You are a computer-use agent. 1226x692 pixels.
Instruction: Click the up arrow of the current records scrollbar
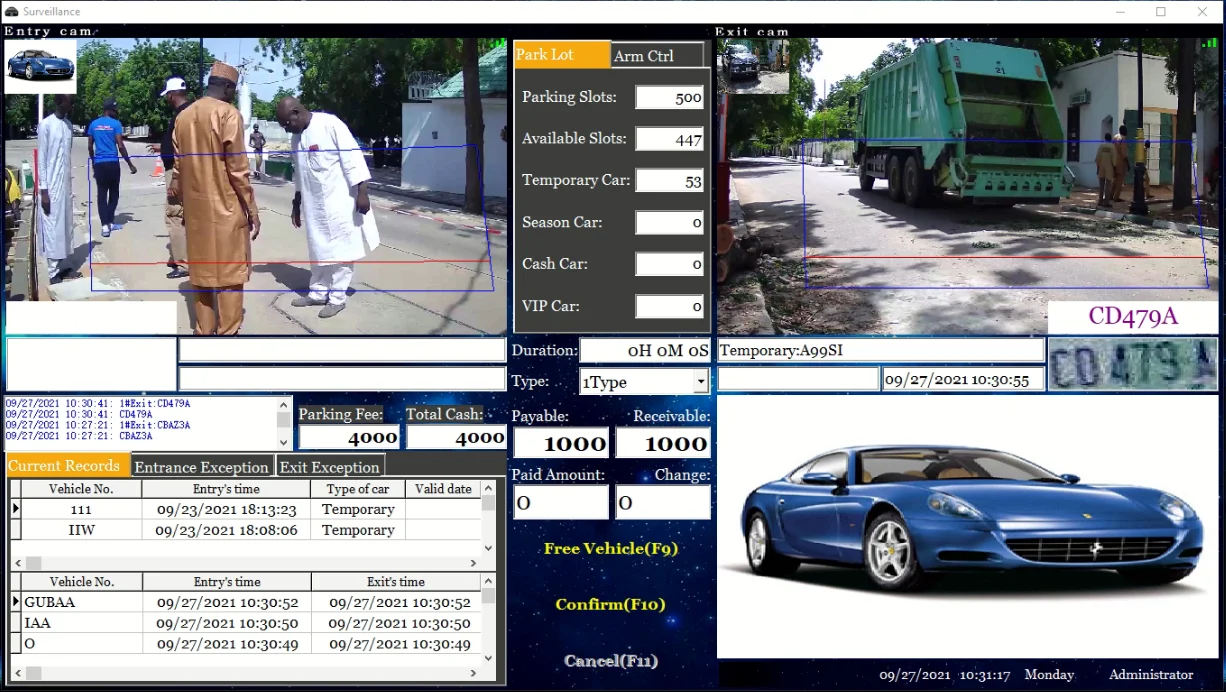[488, 488]
